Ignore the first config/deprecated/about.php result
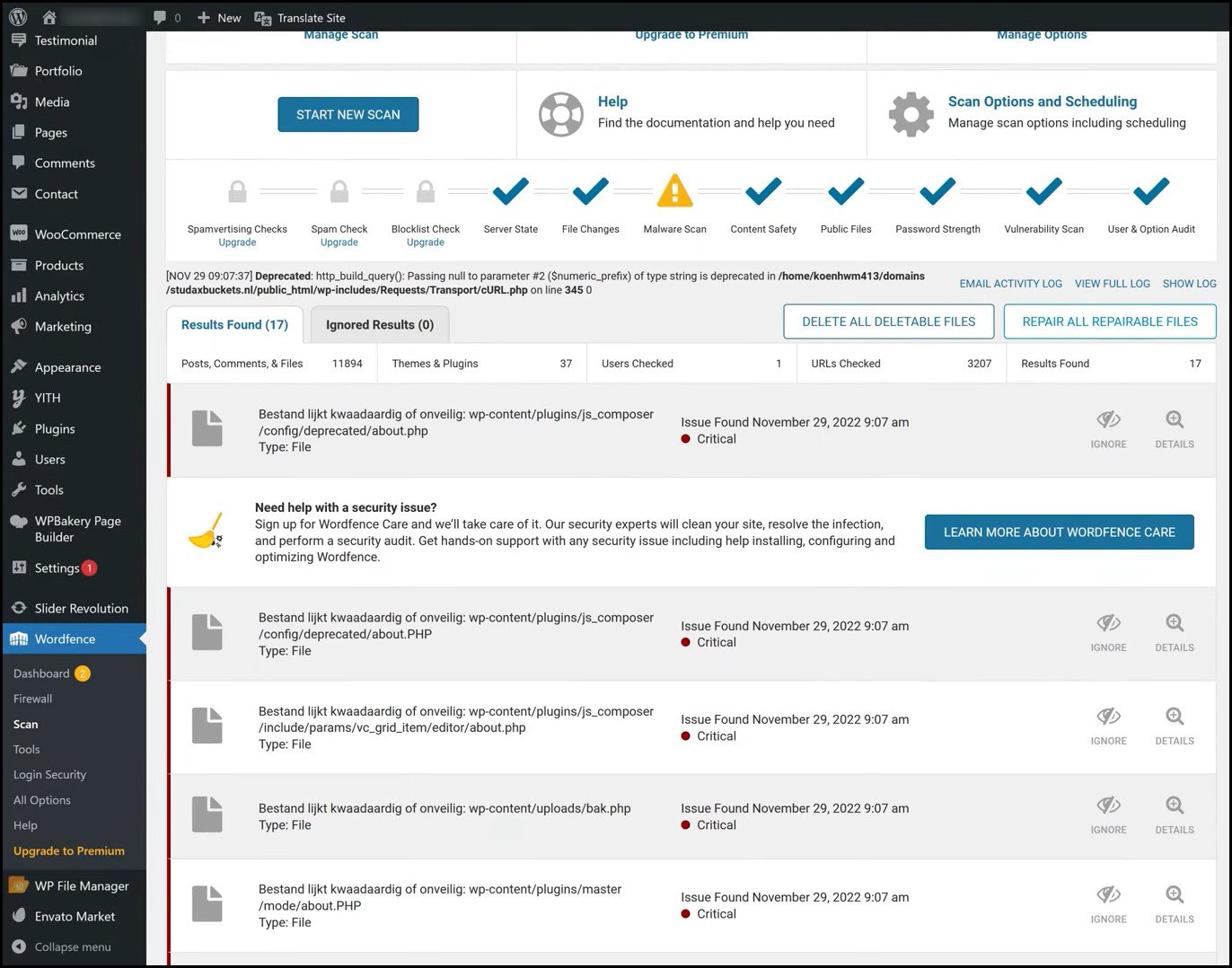The width and height of the screenshot is (1232, 968). [x=1108, y=429]
